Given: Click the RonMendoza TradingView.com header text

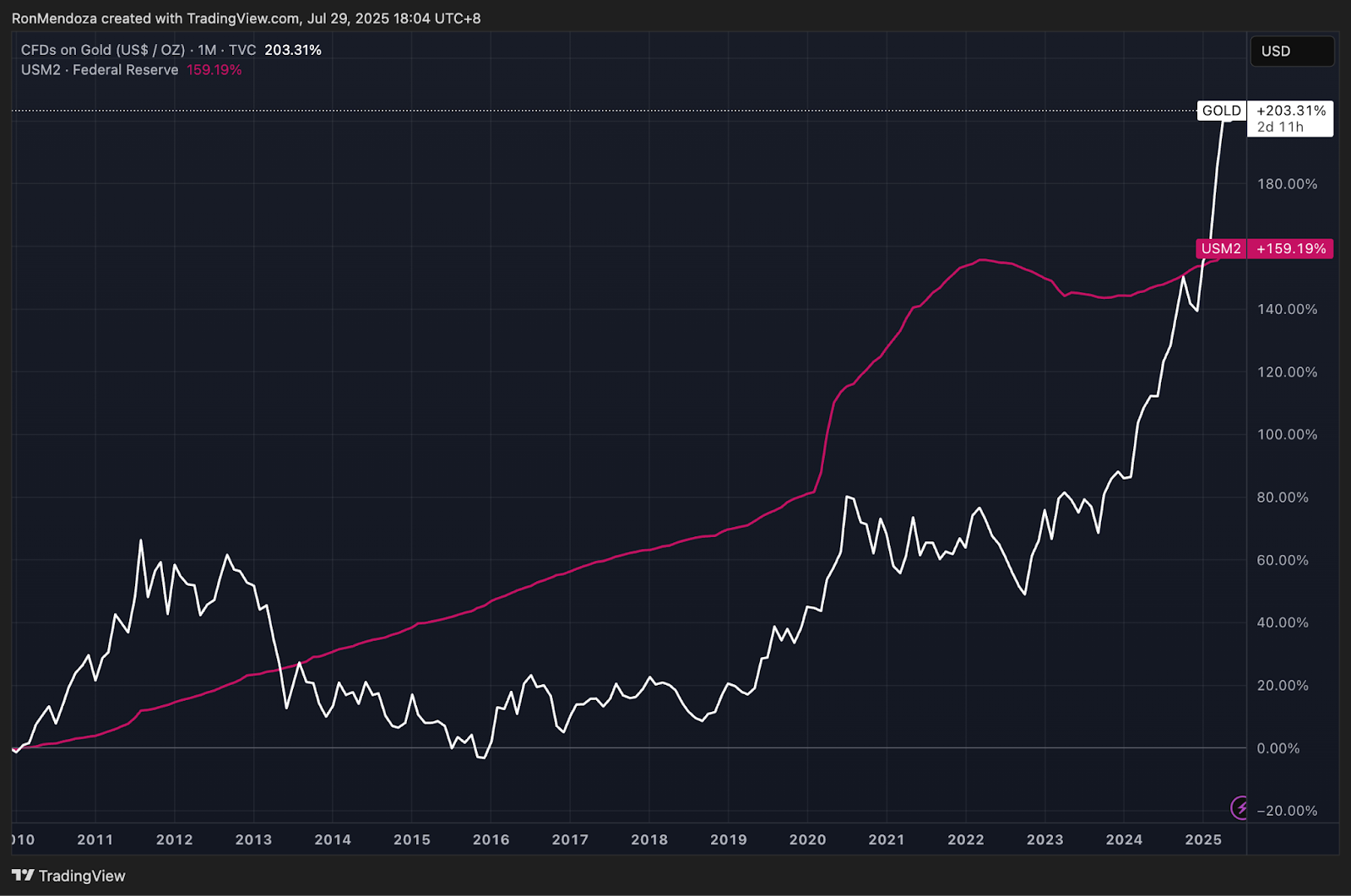Looking at the screenshot, I should tap(246, 19).
